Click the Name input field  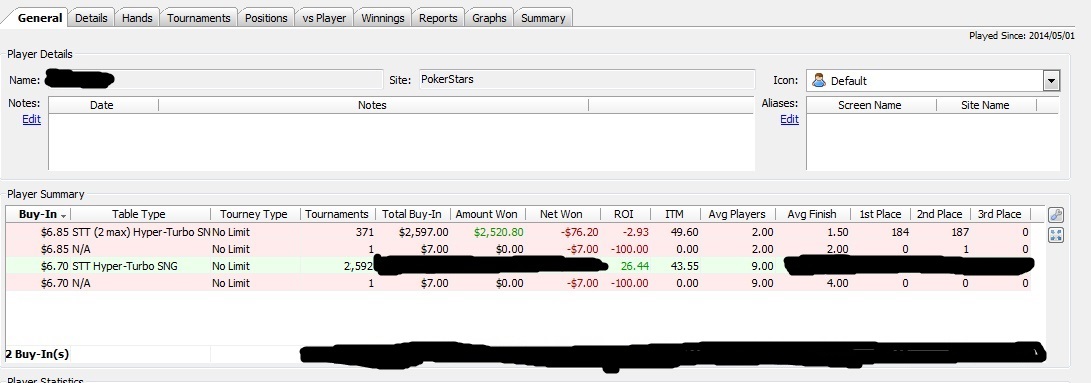[x=214, y=79]
